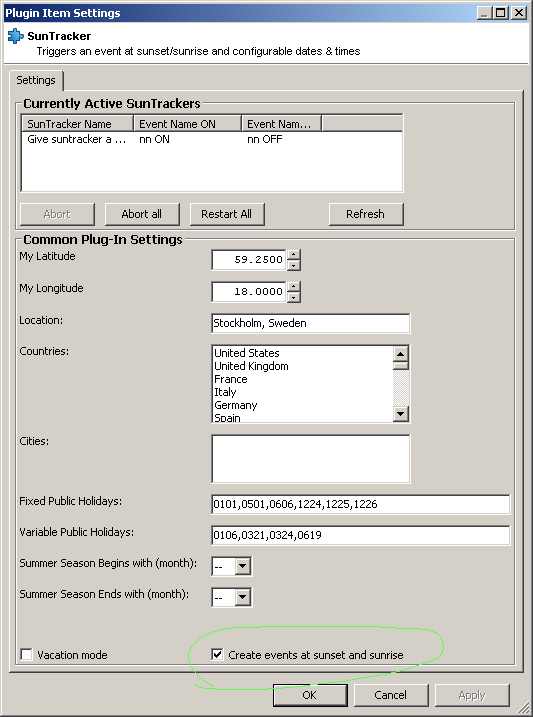Uncheck Create events at sunset and sunrise
This screenshot has height=717, width=533.
(x=217, y=654)
